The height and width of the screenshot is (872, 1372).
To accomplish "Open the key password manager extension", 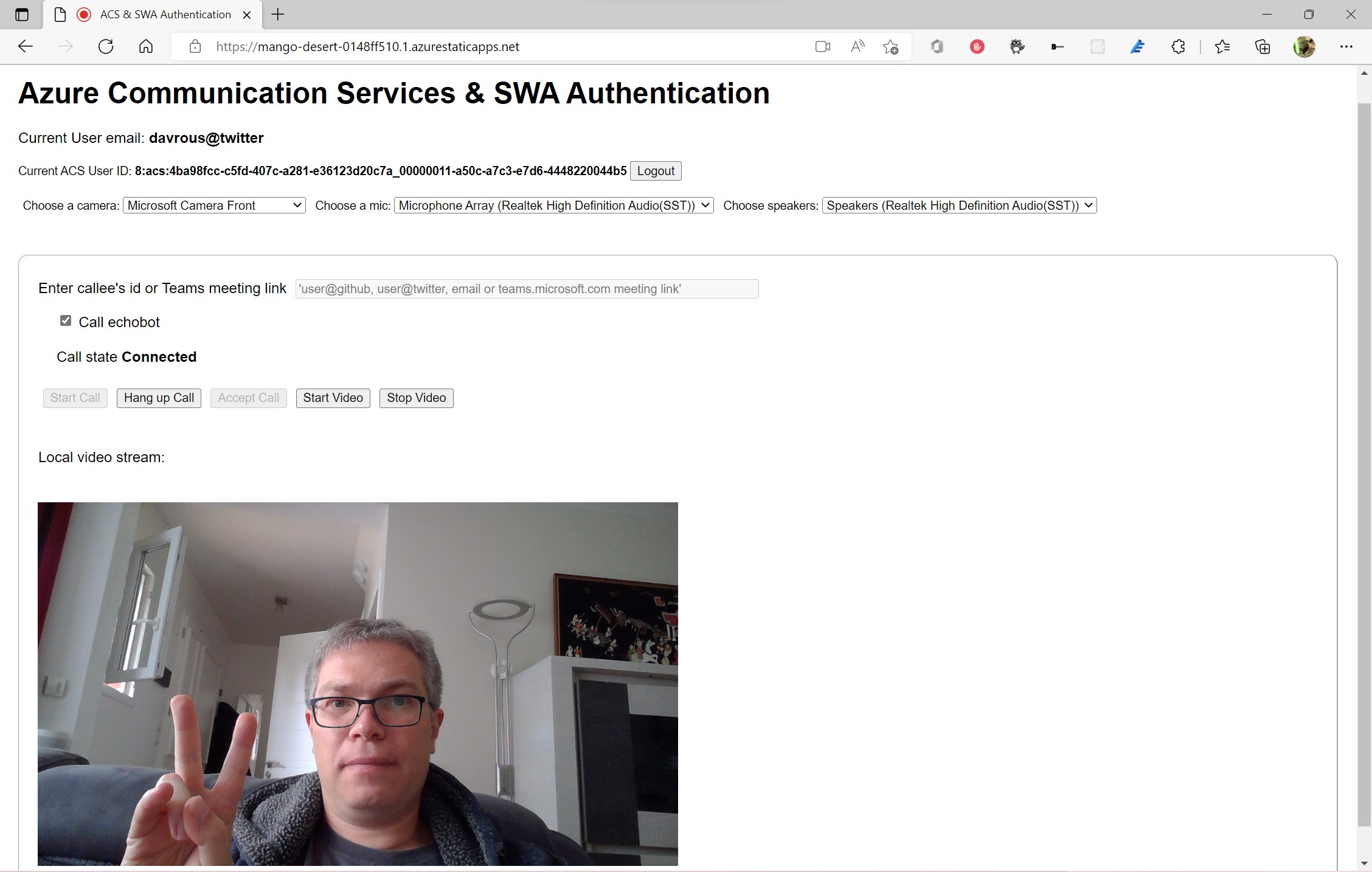I will (1058, 47).
